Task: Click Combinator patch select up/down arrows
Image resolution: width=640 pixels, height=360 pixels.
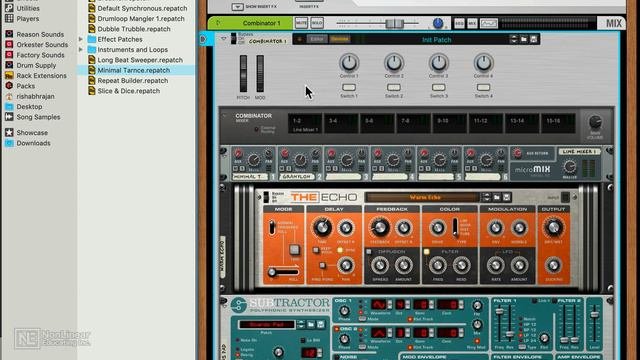Action: click(513, 39)
